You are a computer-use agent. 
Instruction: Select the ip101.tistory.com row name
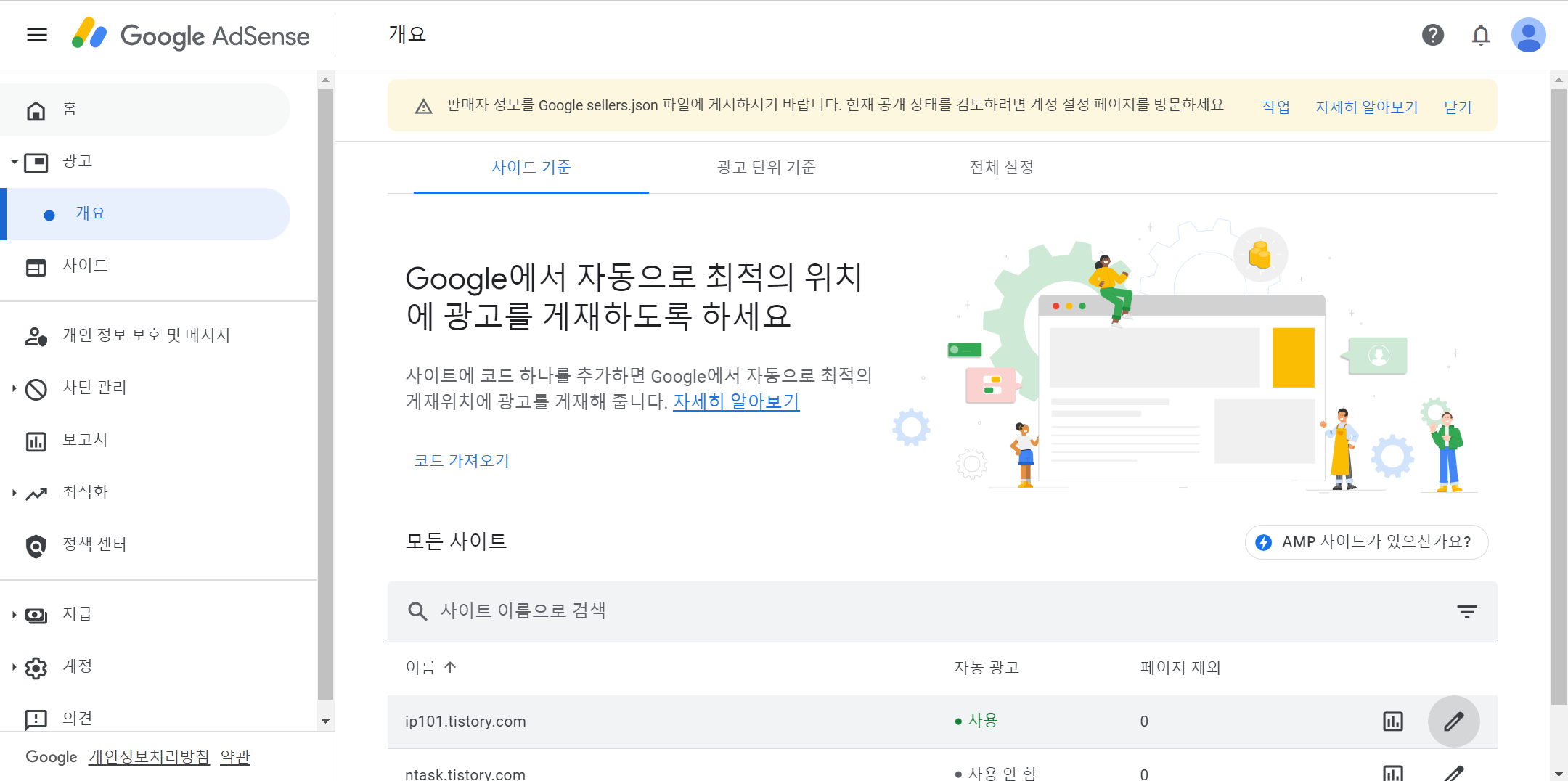tap(465, 721)
